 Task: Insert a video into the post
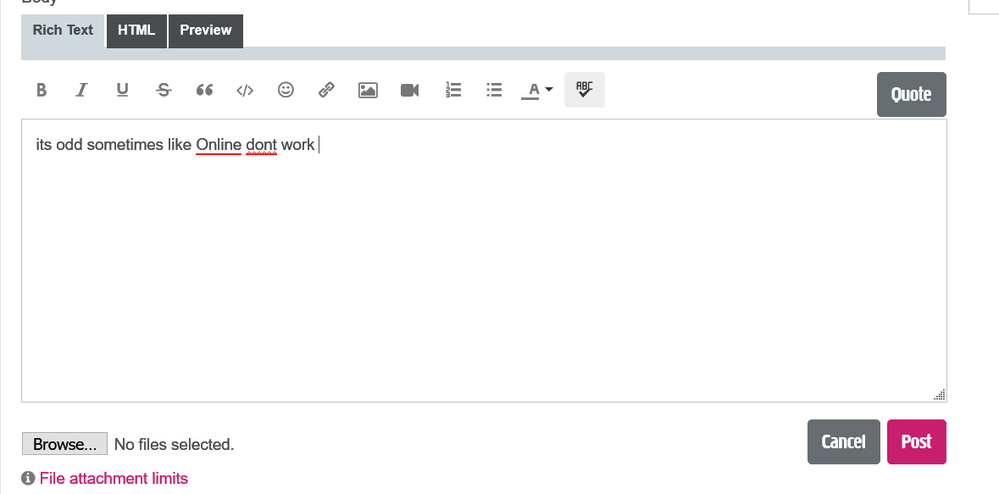[409, 90]
